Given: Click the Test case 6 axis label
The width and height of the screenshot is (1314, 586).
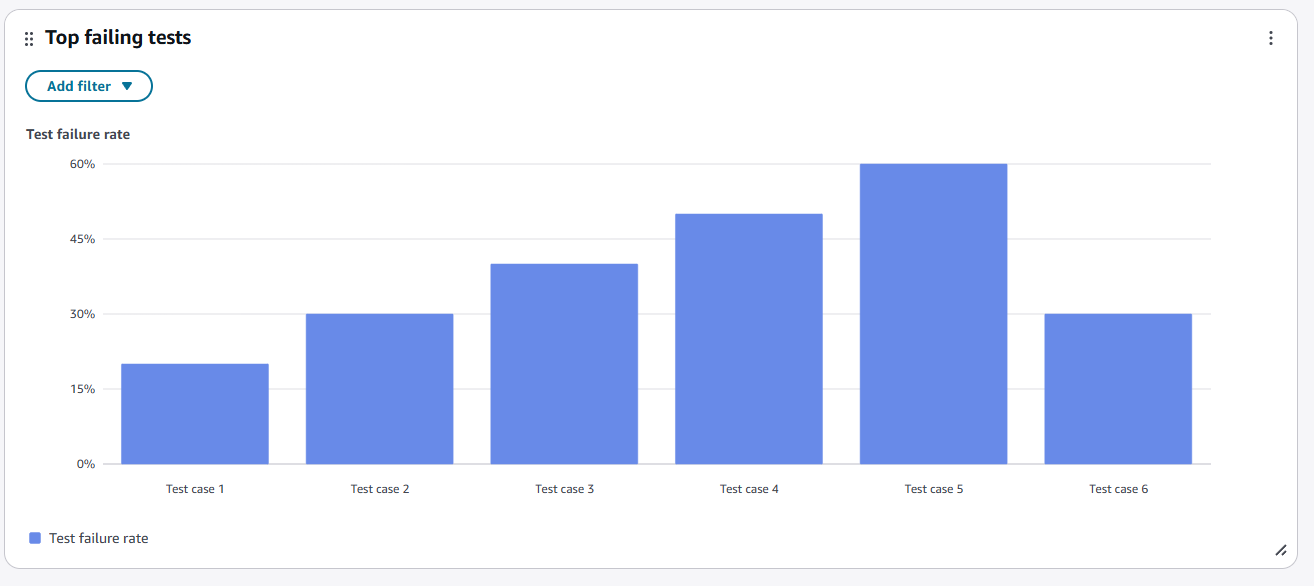Looking at the screenshot, I should [1118, 489].
